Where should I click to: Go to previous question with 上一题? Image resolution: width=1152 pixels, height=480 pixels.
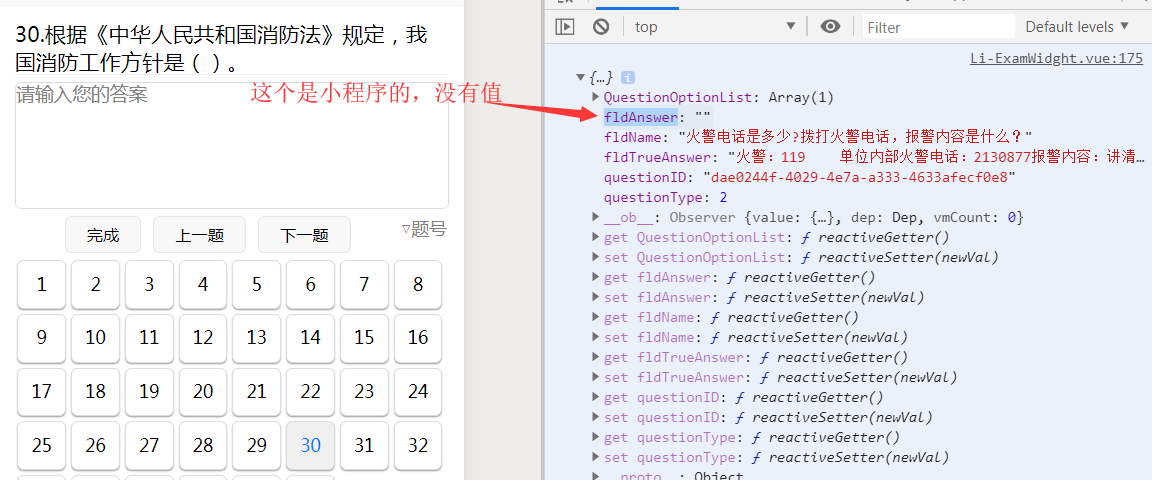click(199, 236)
